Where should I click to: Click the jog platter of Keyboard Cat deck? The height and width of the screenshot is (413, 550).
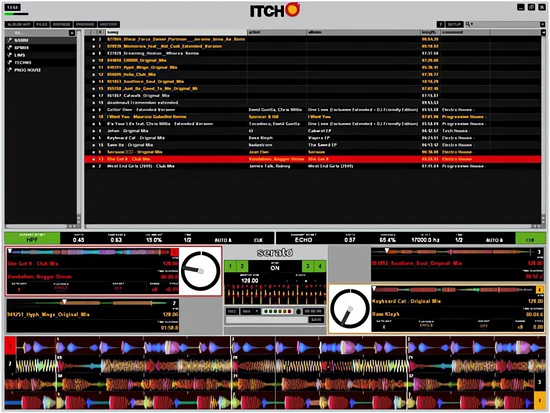click(x=350, y=309)
